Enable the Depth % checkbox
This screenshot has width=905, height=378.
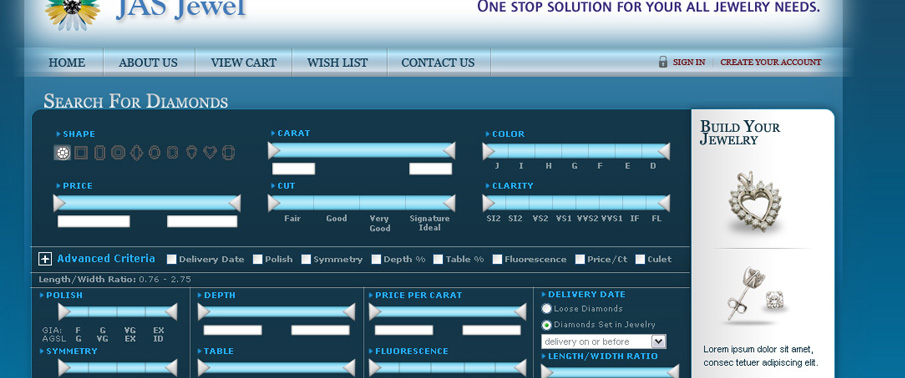[x=376, y=259]
